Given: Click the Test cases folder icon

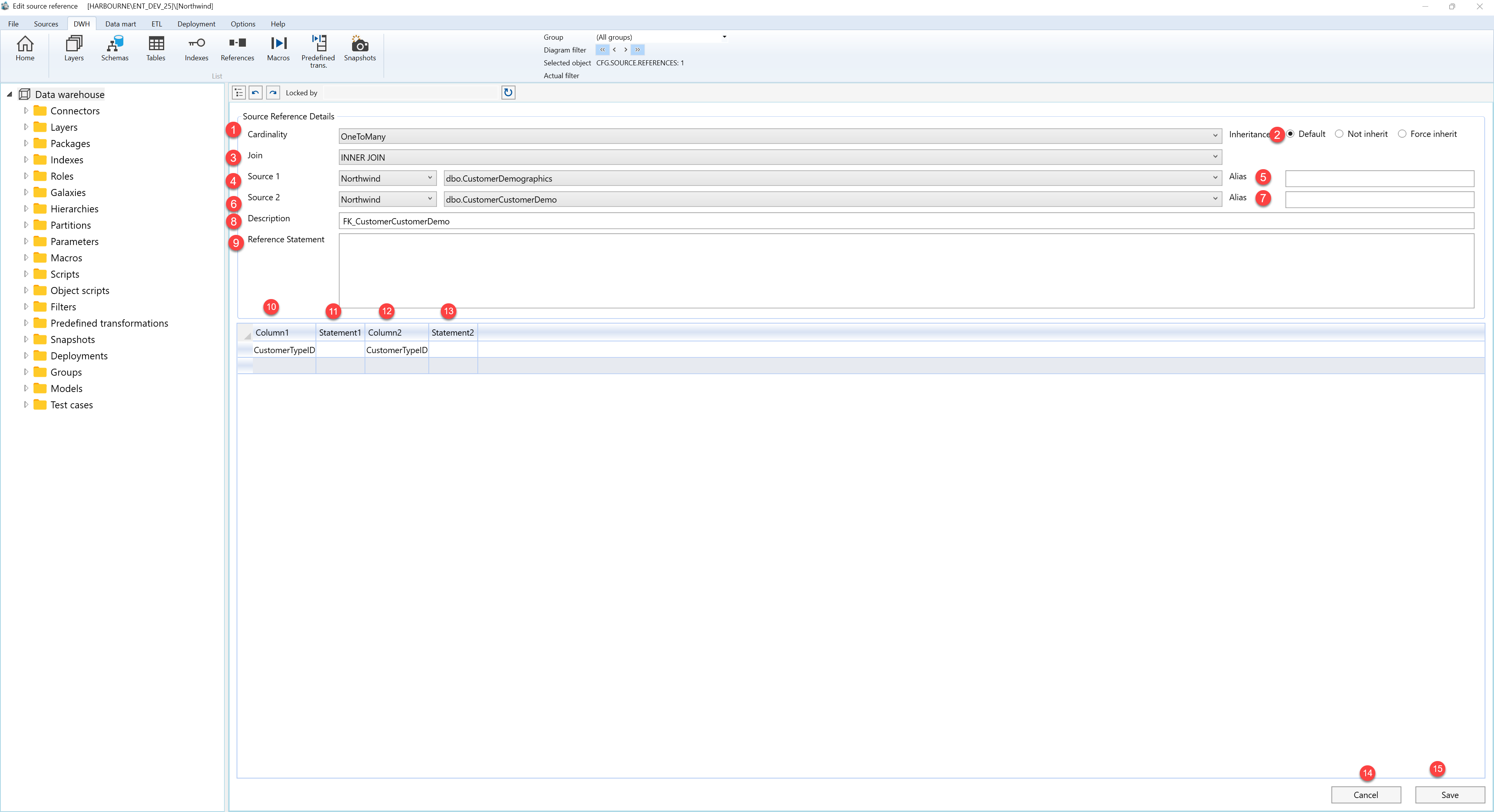Looking at the screenshot, I should pos(40,404).
